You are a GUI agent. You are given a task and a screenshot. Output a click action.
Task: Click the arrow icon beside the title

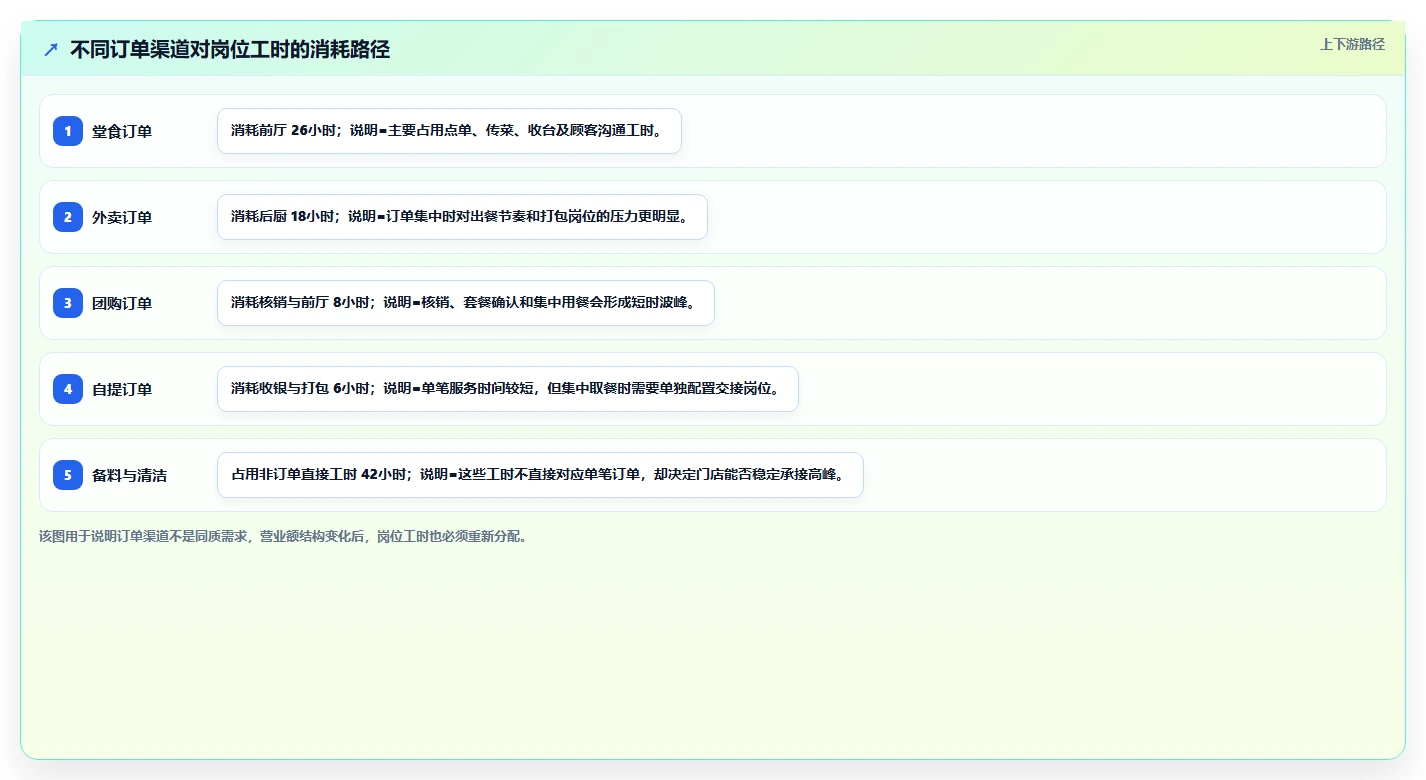tap(51, 49)
